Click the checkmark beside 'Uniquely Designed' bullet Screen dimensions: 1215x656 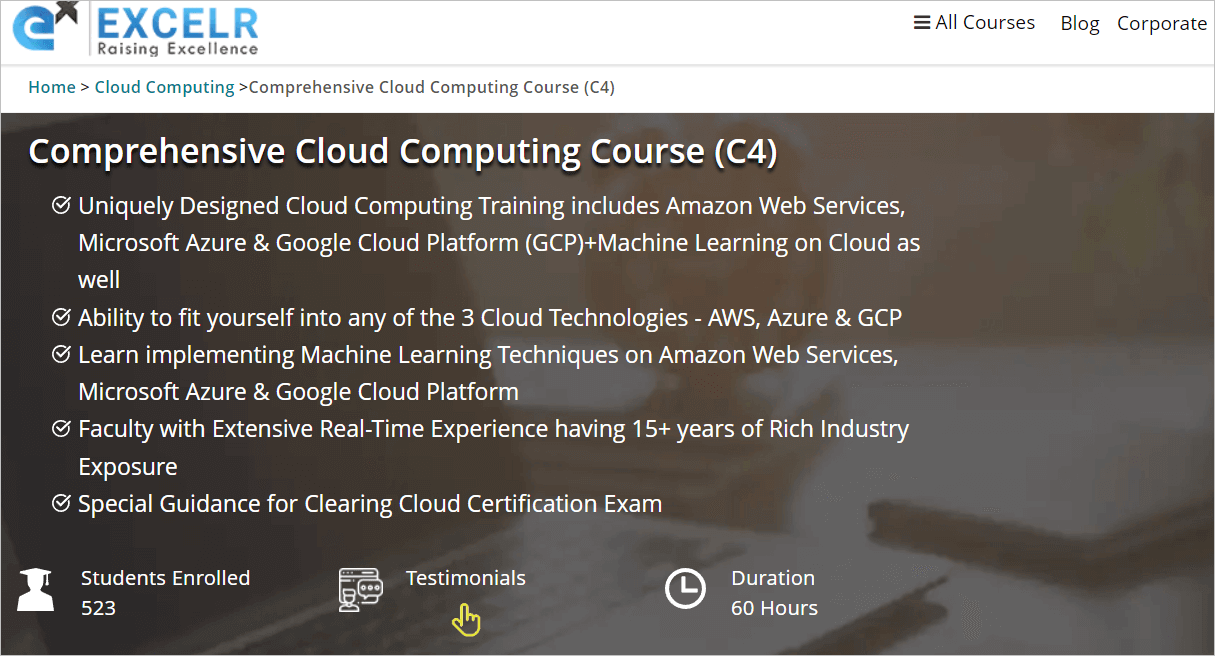click(x=61, y=204)
